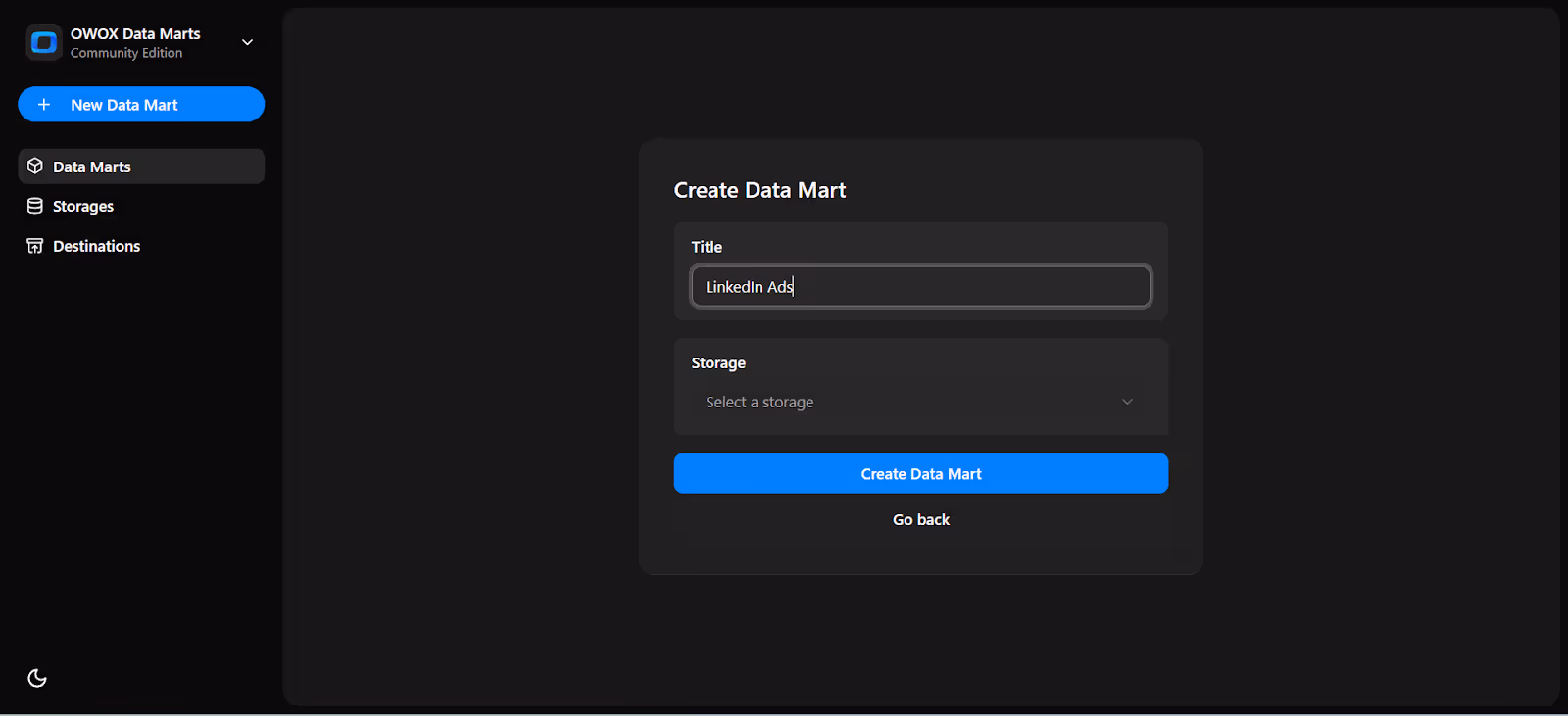Click the Data Marts cube icon
Screen dimensions: 1568x716
(35, 167)
